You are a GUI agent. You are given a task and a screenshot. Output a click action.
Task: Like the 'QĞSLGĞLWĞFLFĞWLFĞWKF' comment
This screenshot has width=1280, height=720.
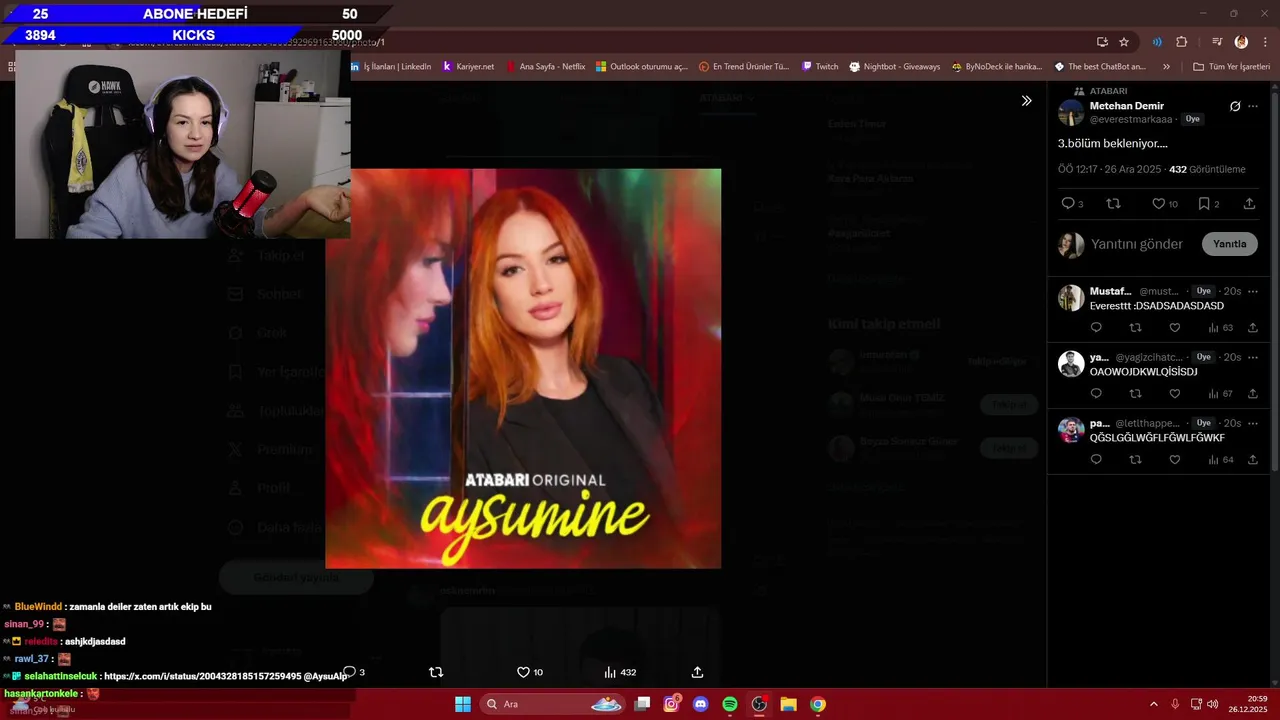pos(1175,460)
